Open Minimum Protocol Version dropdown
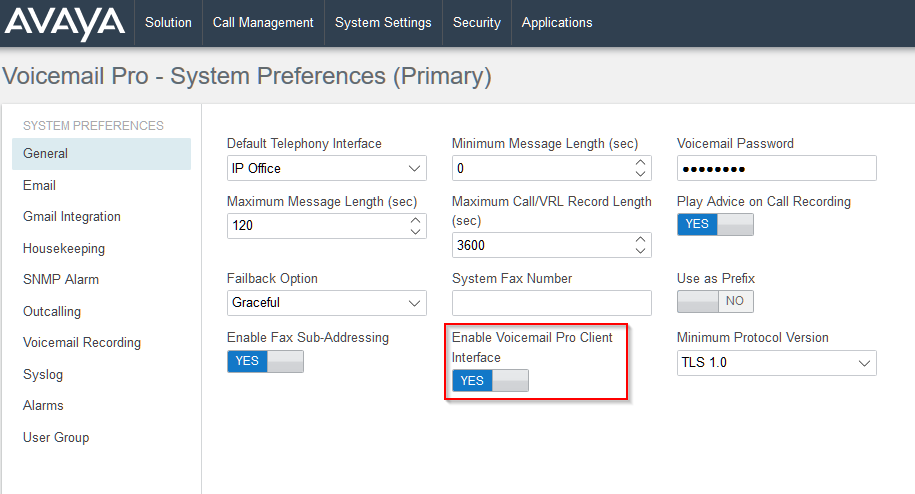Image resolution: width=915 pixels, height=494 pixels. coord(776,363)
